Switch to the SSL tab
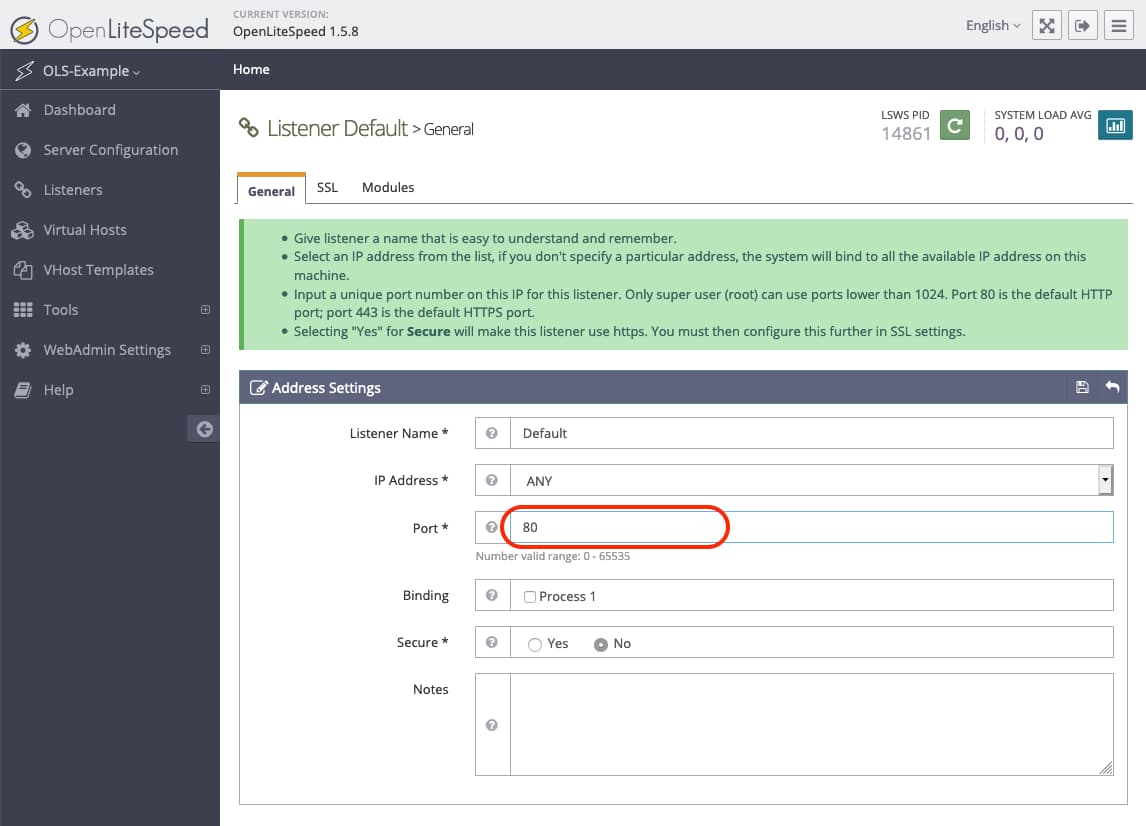This screenshot has width=1146, height=826. (x=327, y=188)
